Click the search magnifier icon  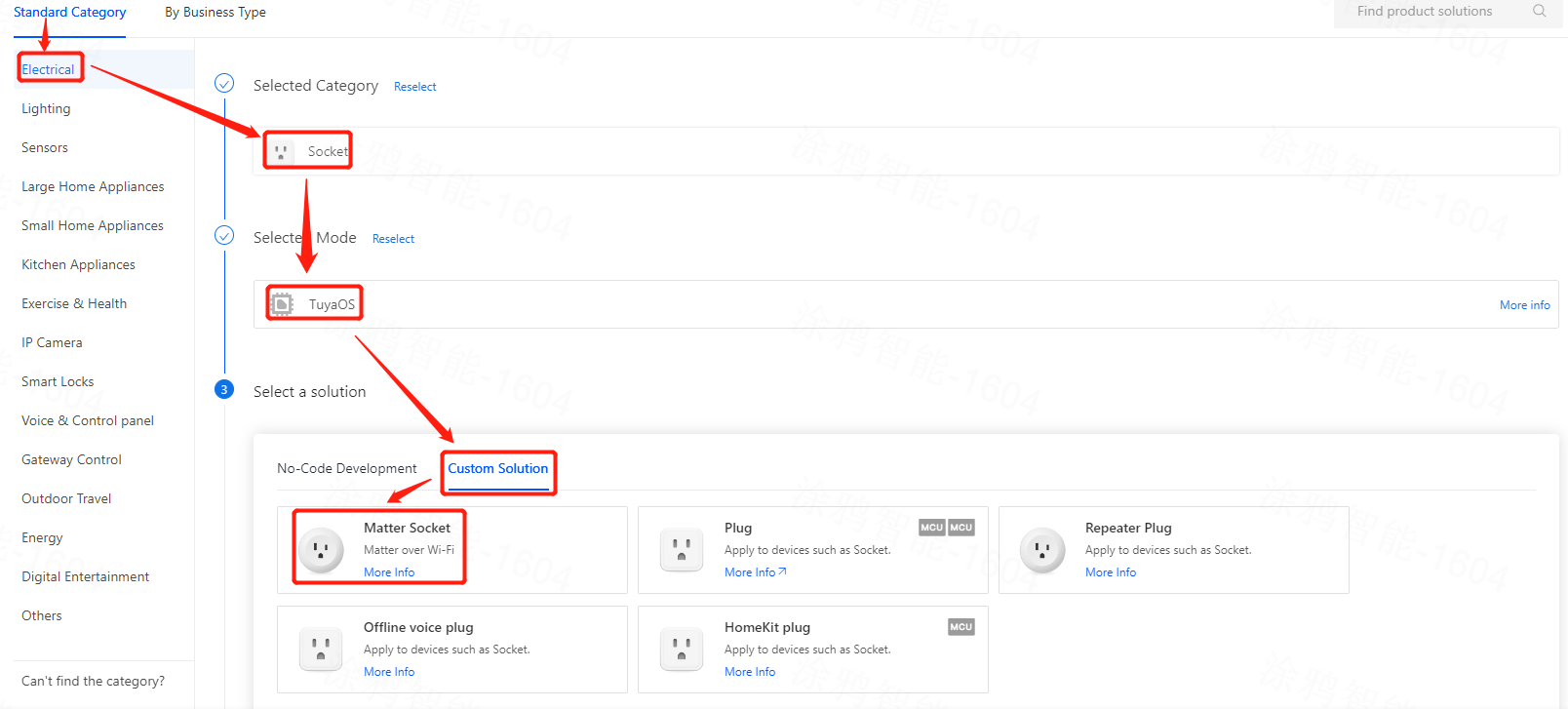(x=1539, y=12)
